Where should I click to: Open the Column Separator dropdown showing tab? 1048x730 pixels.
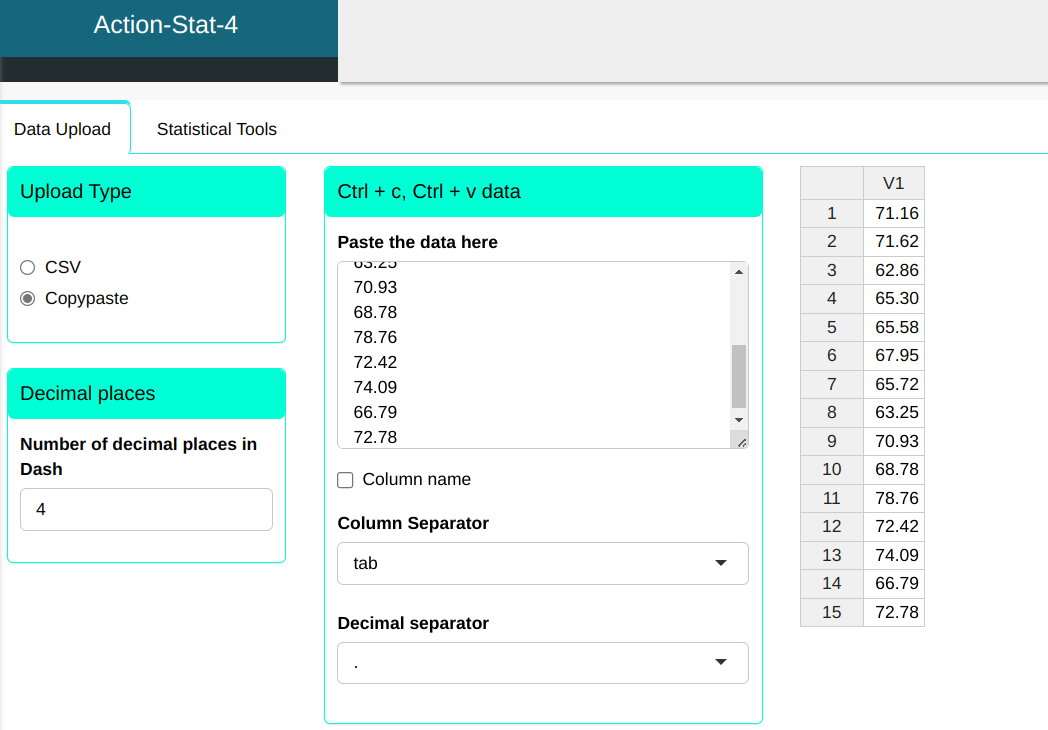(542, 563)
